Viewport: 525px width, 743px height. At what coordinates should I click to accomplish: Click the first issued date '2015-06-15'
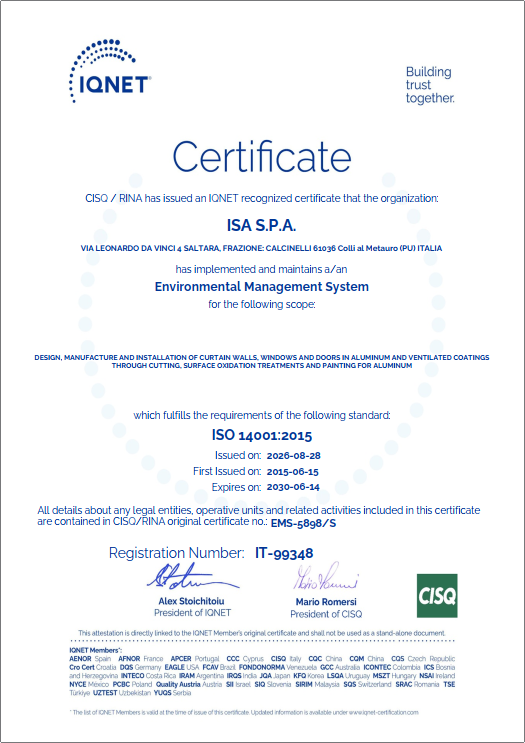click(292, 472)
